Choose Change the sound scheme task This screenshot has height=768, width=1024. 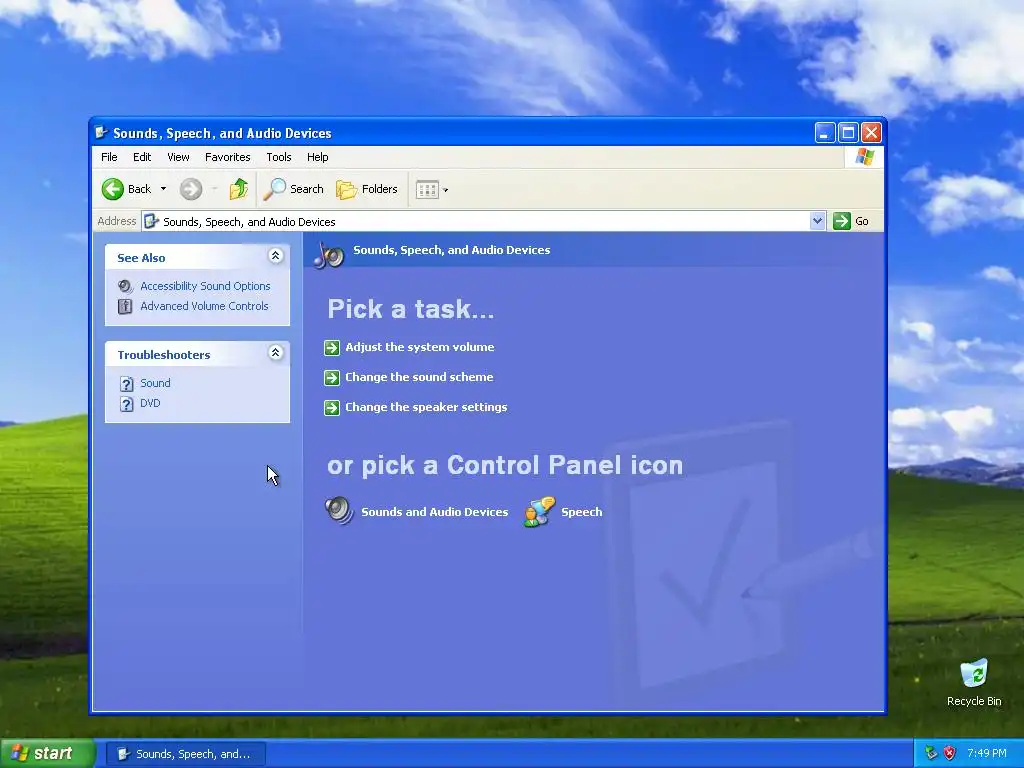pos(419,377)
